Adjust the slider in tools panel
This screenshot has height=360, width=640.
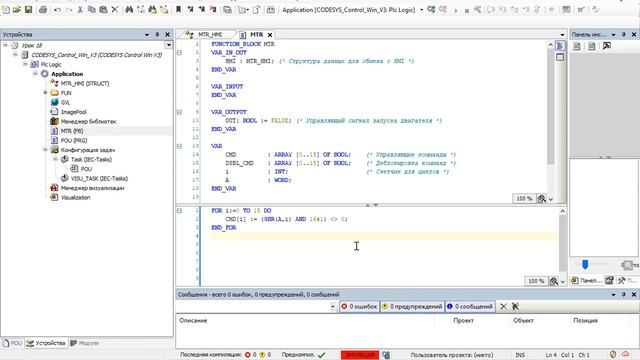click(x=585, y=264)
